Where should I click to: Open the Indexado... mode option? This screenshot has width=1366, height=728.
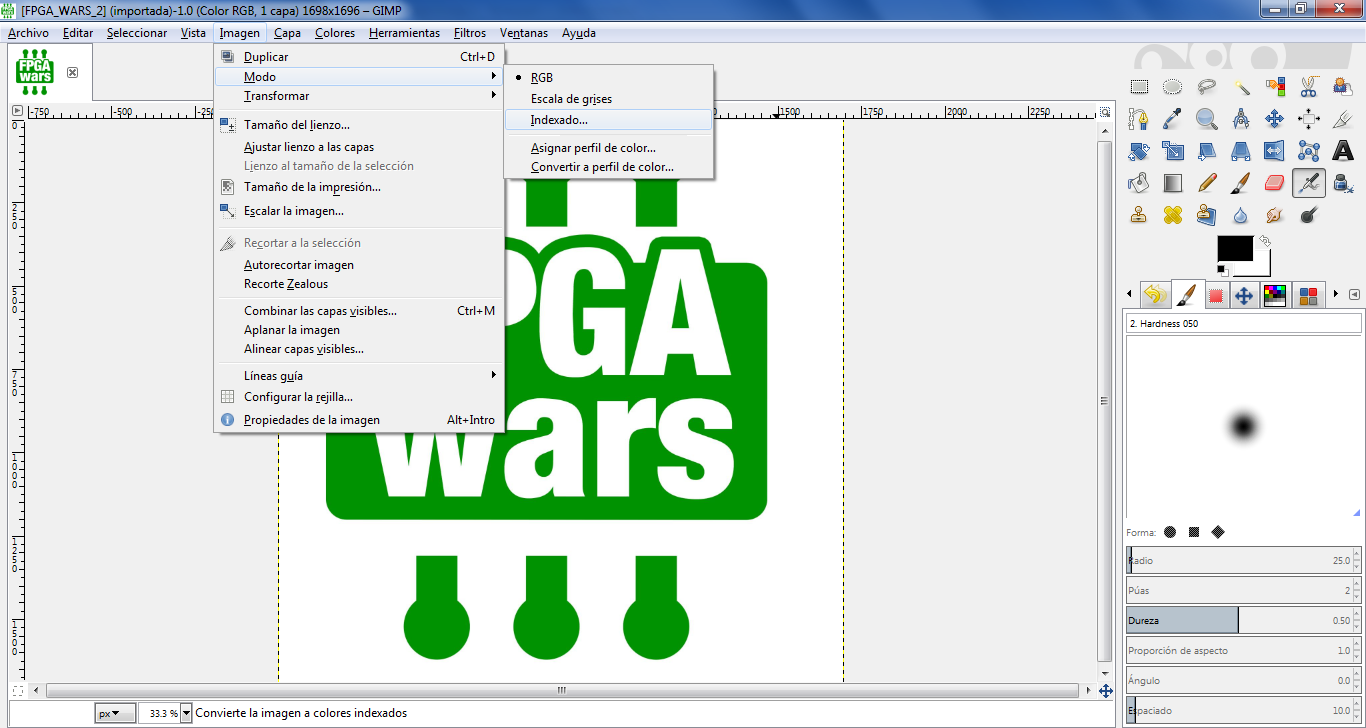click(608, 120)
